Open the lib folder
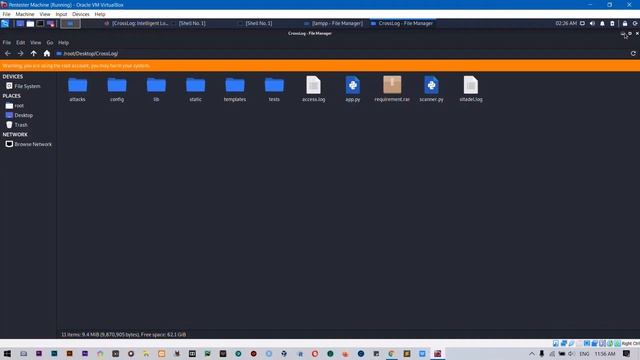Image resolution: width=640 pixels, height=360 pixels. [x=156, y=89]
